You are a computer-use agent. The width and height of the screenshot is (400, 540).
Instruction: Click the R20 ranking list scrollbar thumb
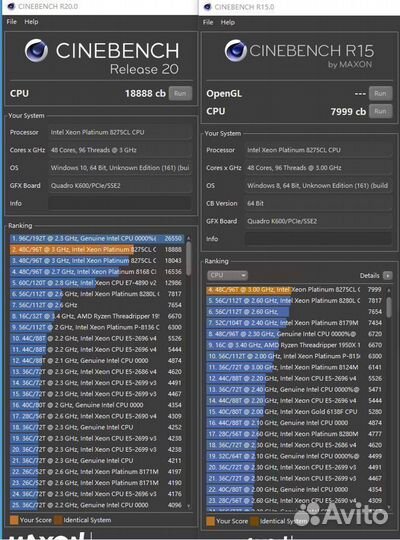tap(188, 258)
